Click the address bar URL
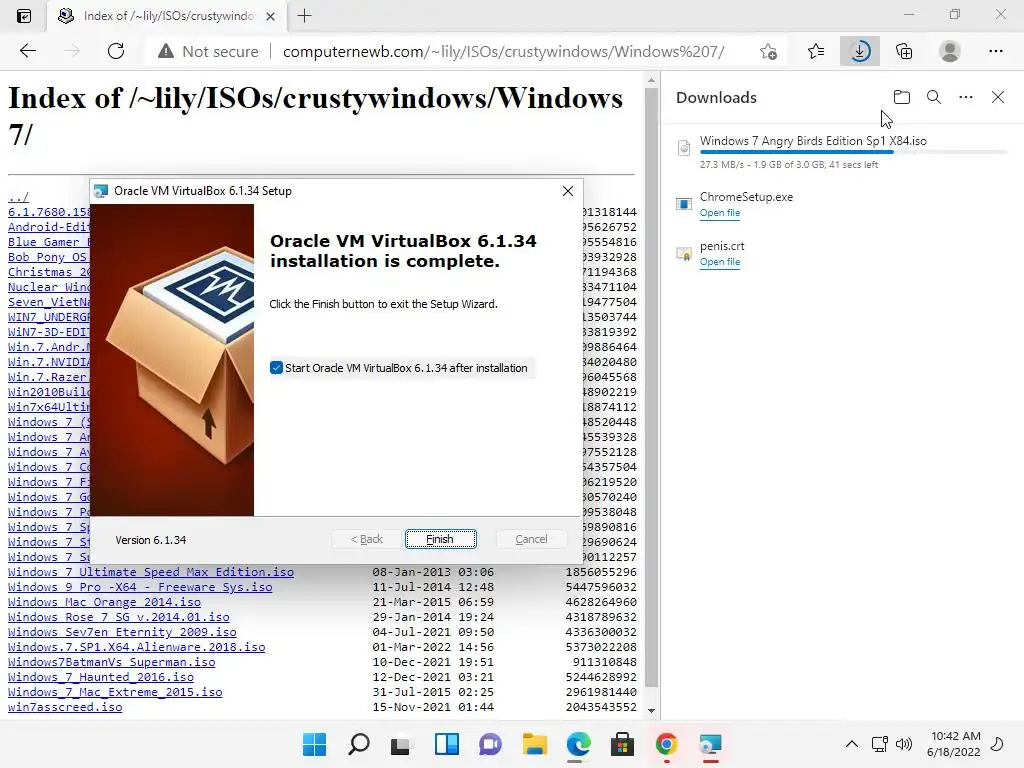The height and width of the screenshot is (768, 1024). pos(504,52)
